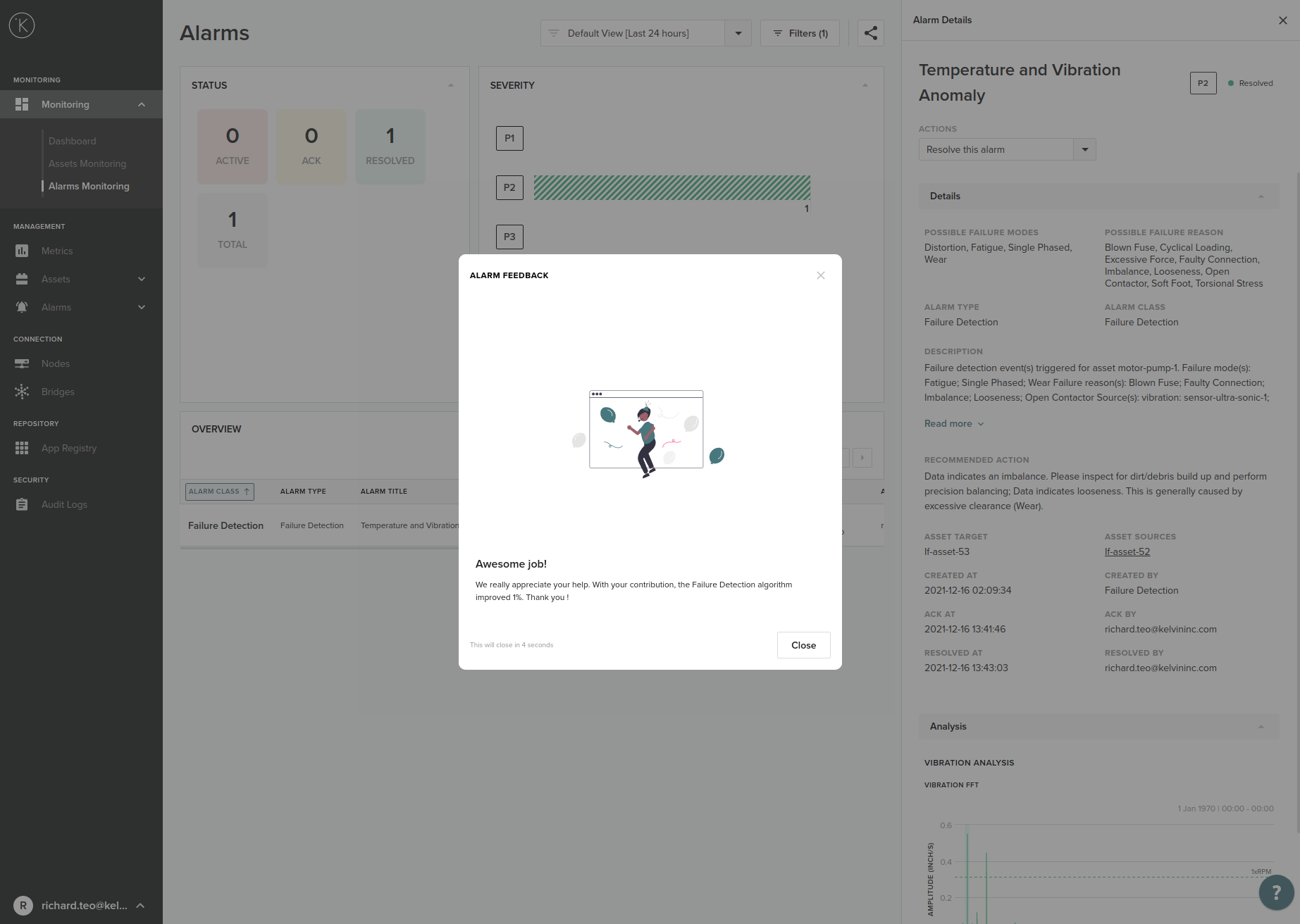Toggle the P1 severity filter box
The height and width of the screenshot is (924, 1300).
coord(509,139)
